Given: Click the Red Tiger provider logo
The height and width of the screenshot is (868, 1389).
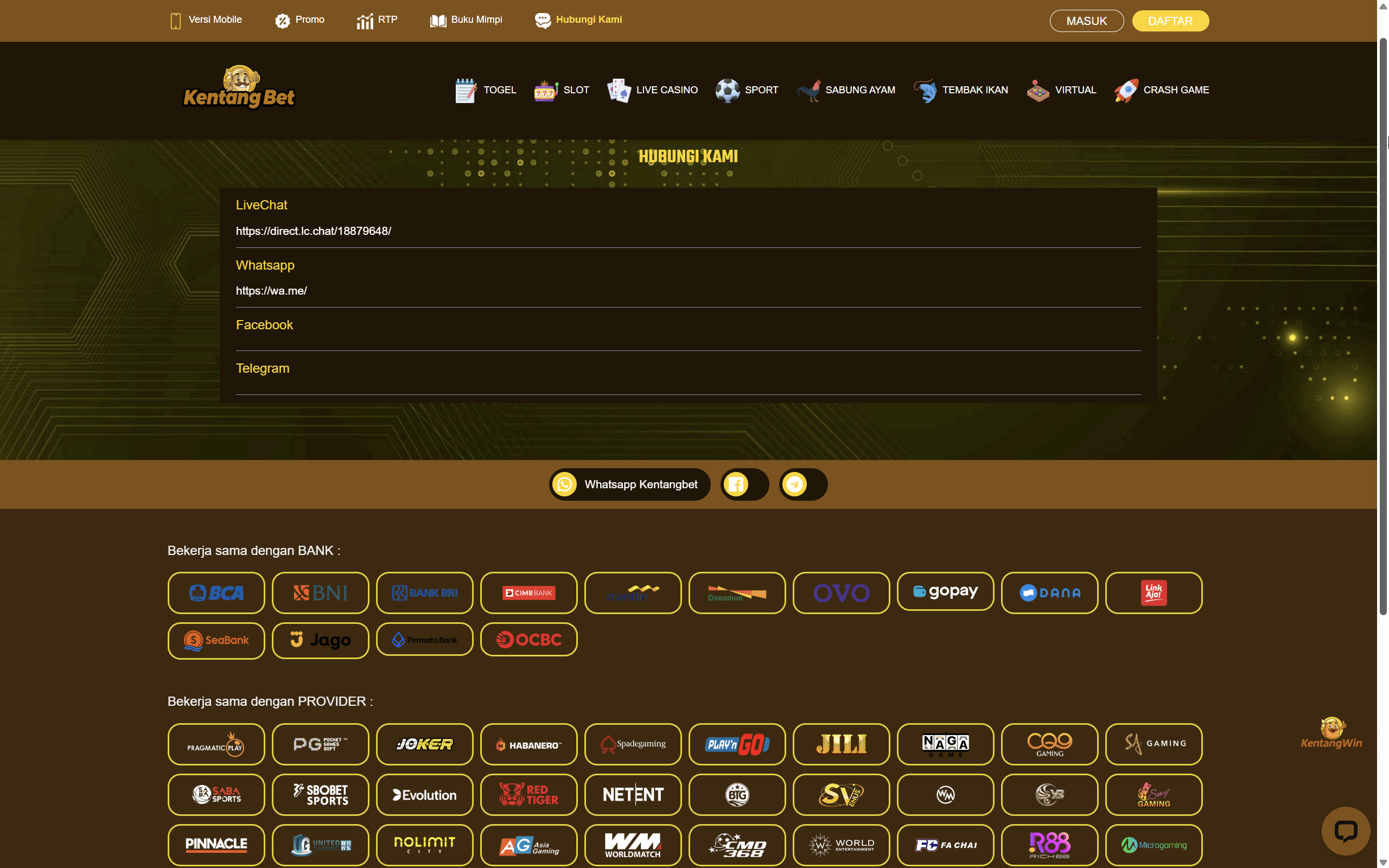Looking at the screenshot, I should tap(528, 795).
